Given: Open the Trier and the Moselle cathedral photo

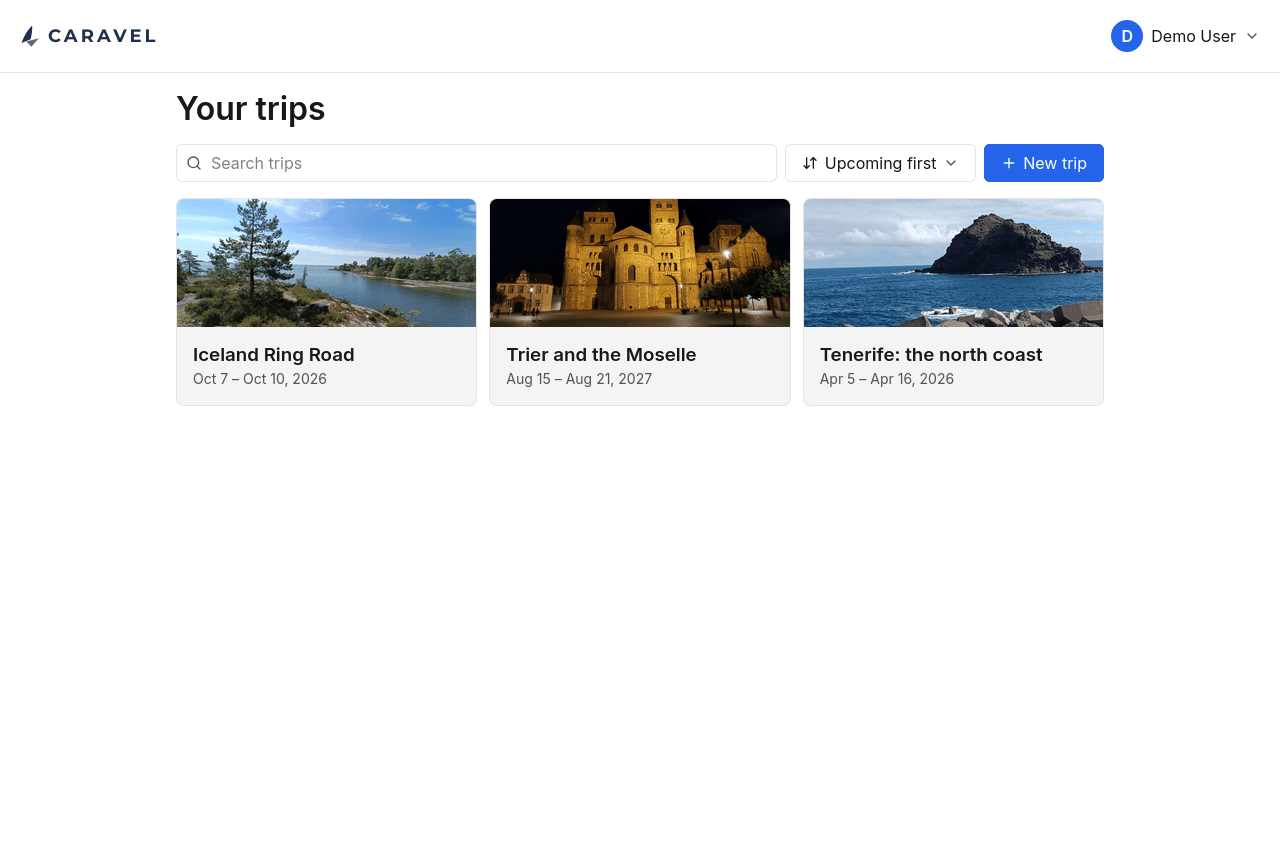Looking at the screenshot, I should coord(640,263).
